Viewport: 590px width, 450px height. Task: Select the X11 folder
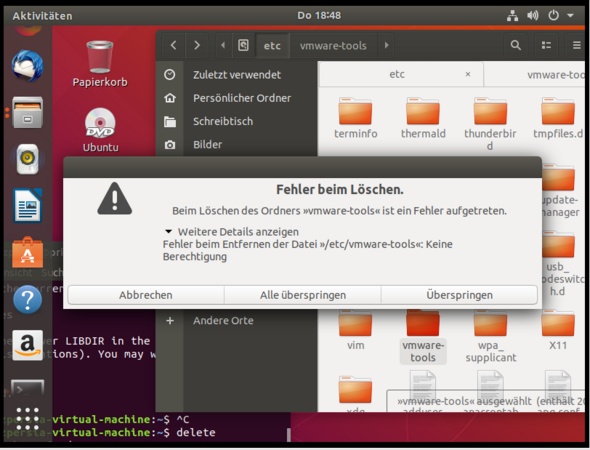click(558, 330)
